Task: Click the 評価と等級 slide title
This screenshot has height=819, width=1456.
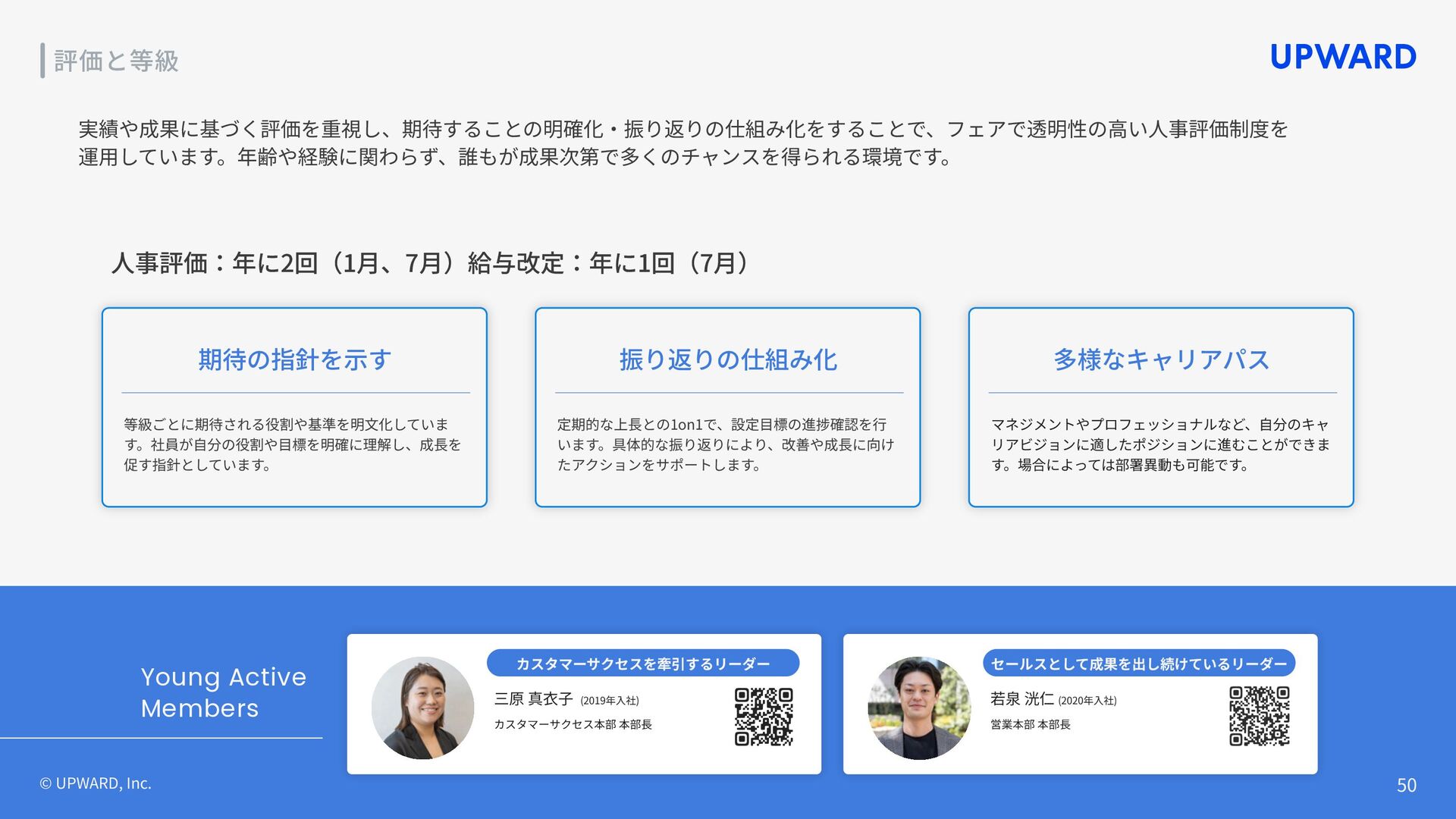Action: coord(116,61)
